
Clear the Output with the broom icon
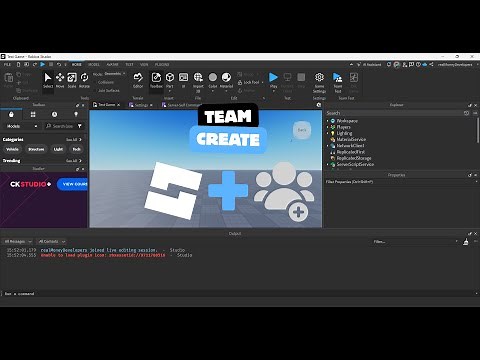click(x=466, y=242)
